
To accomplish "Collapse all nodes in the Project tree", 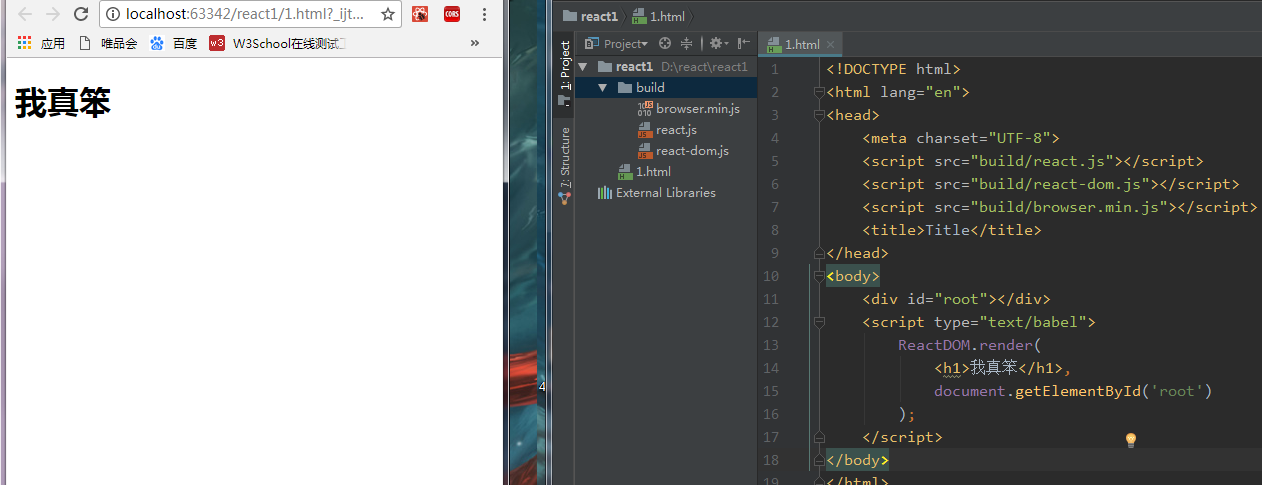I will point(687,44).
